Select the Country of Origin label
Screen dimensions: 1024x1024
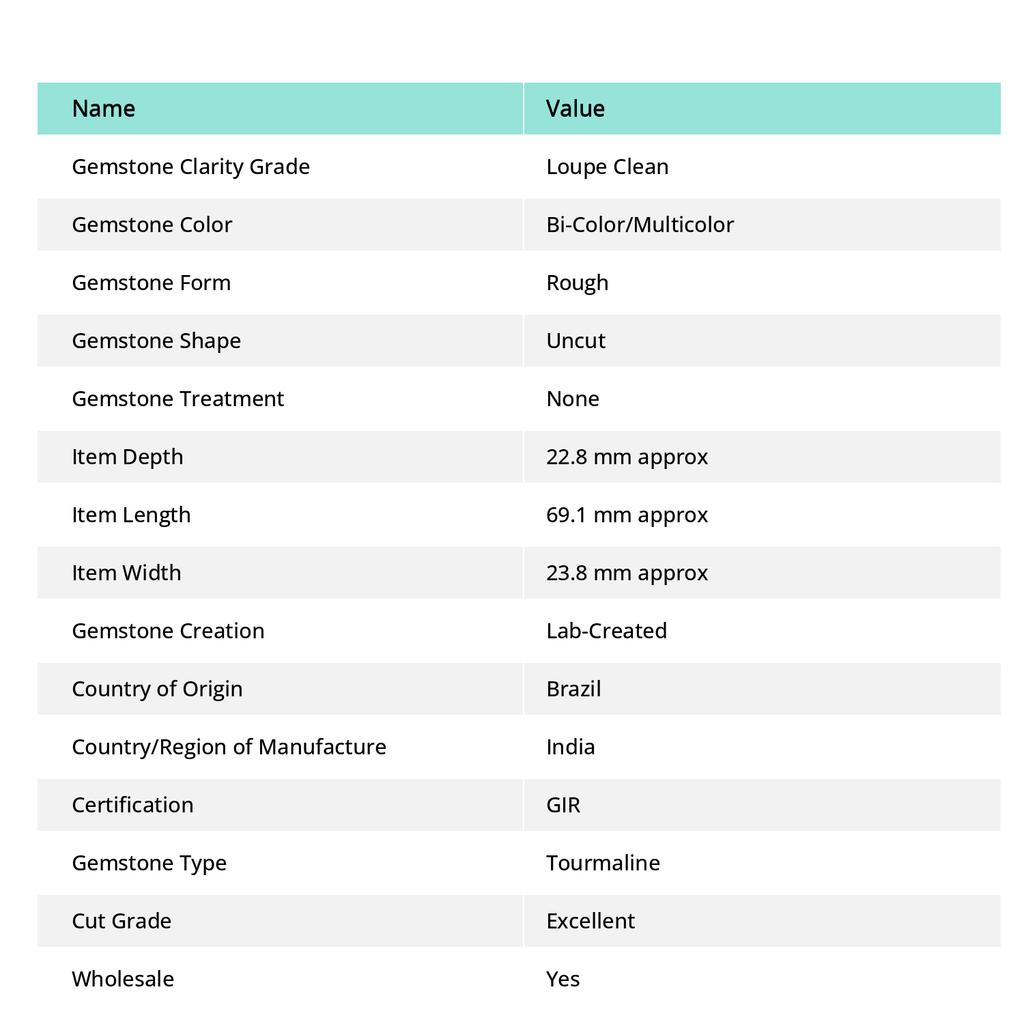point(157,689)
